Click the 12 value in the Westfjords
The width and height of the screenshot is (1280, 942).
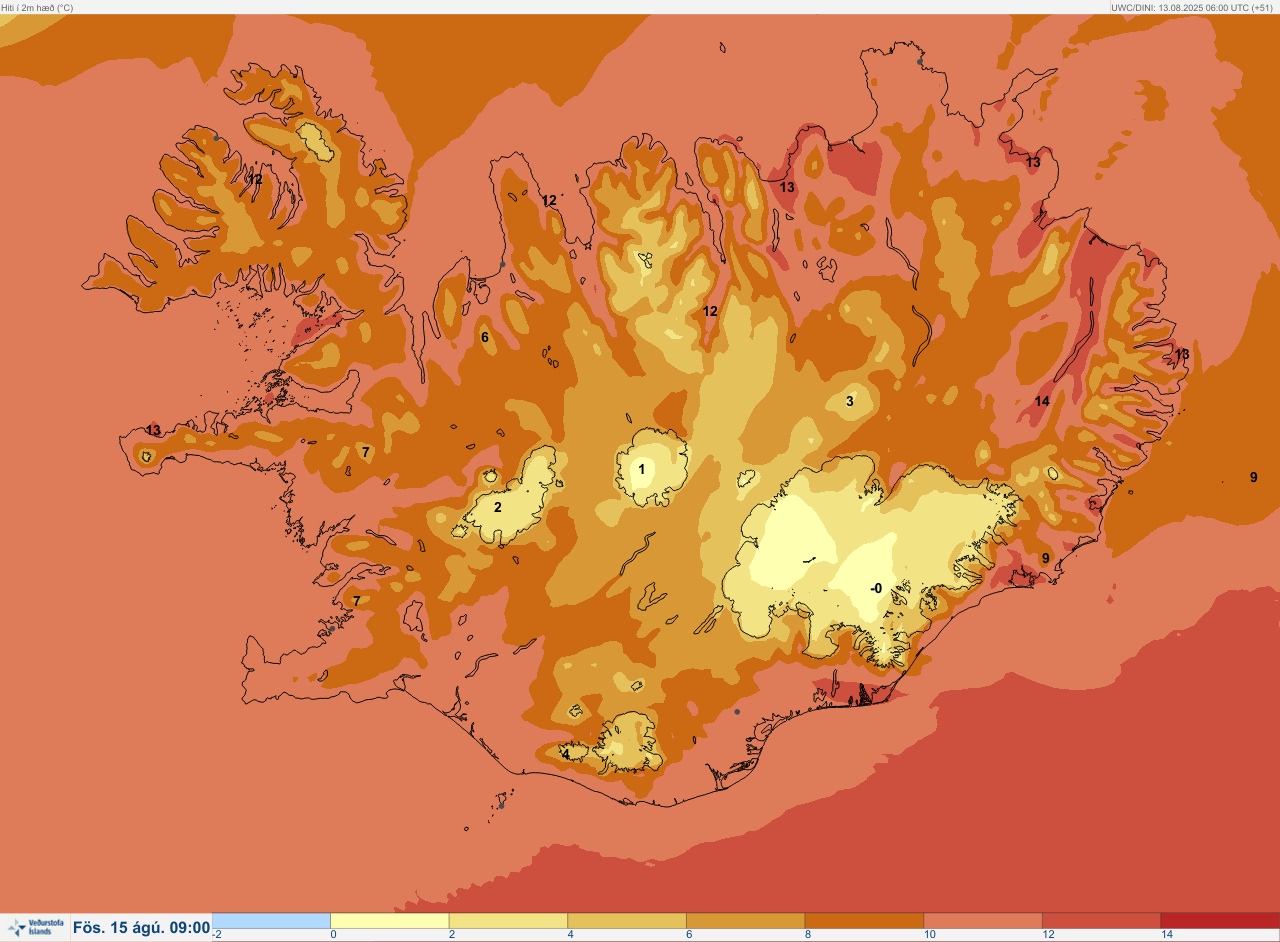[x=255, y=179]
